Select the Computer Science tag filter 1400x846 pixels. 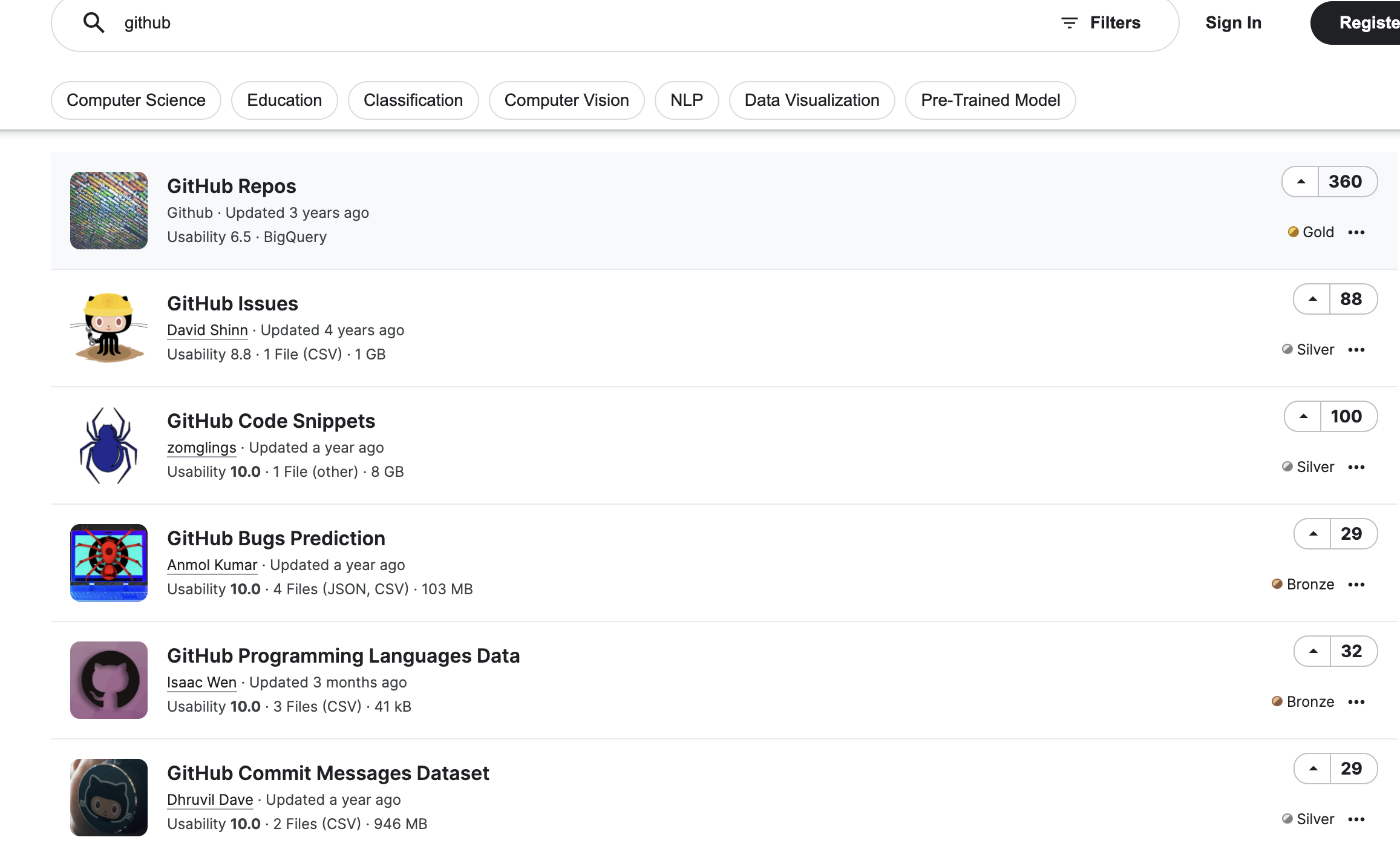[x=136, y=100]
